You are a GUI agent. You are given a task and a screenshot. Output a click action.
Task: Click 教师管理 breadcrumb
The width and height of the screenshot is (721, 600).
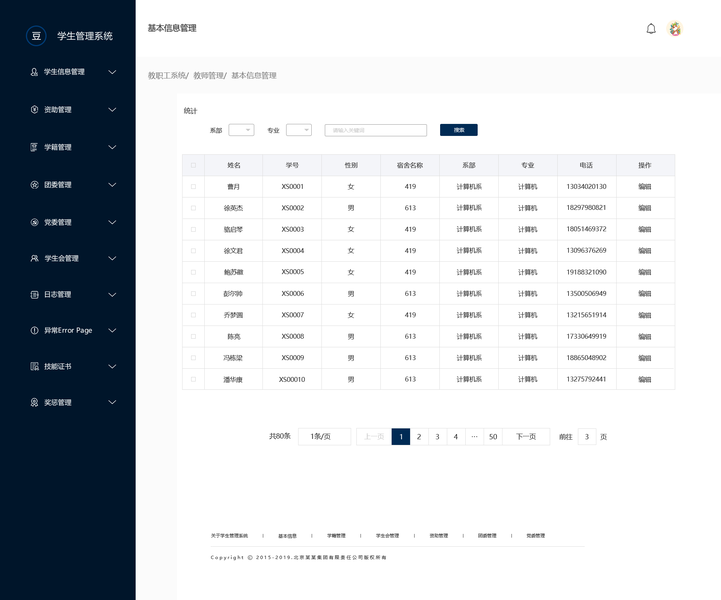coord(208,75)
